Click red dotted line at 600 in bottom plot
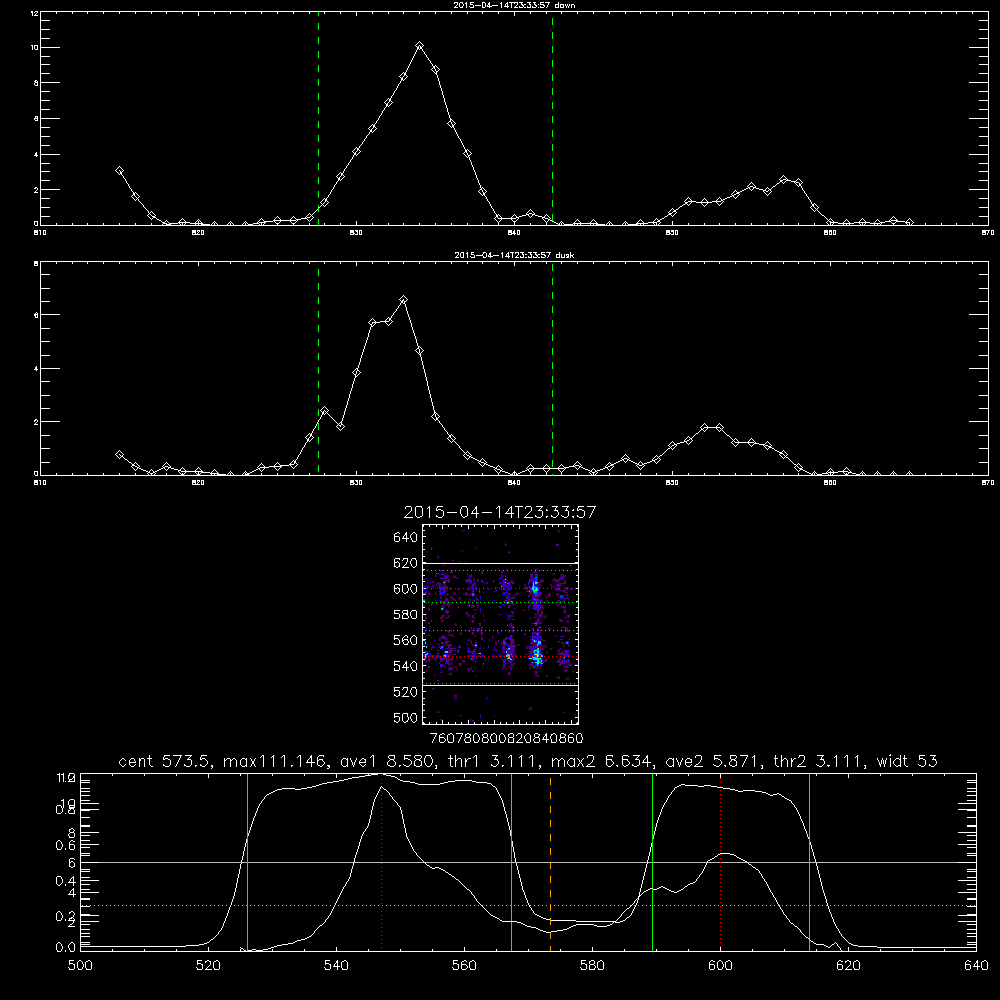 tap(721, 862)
